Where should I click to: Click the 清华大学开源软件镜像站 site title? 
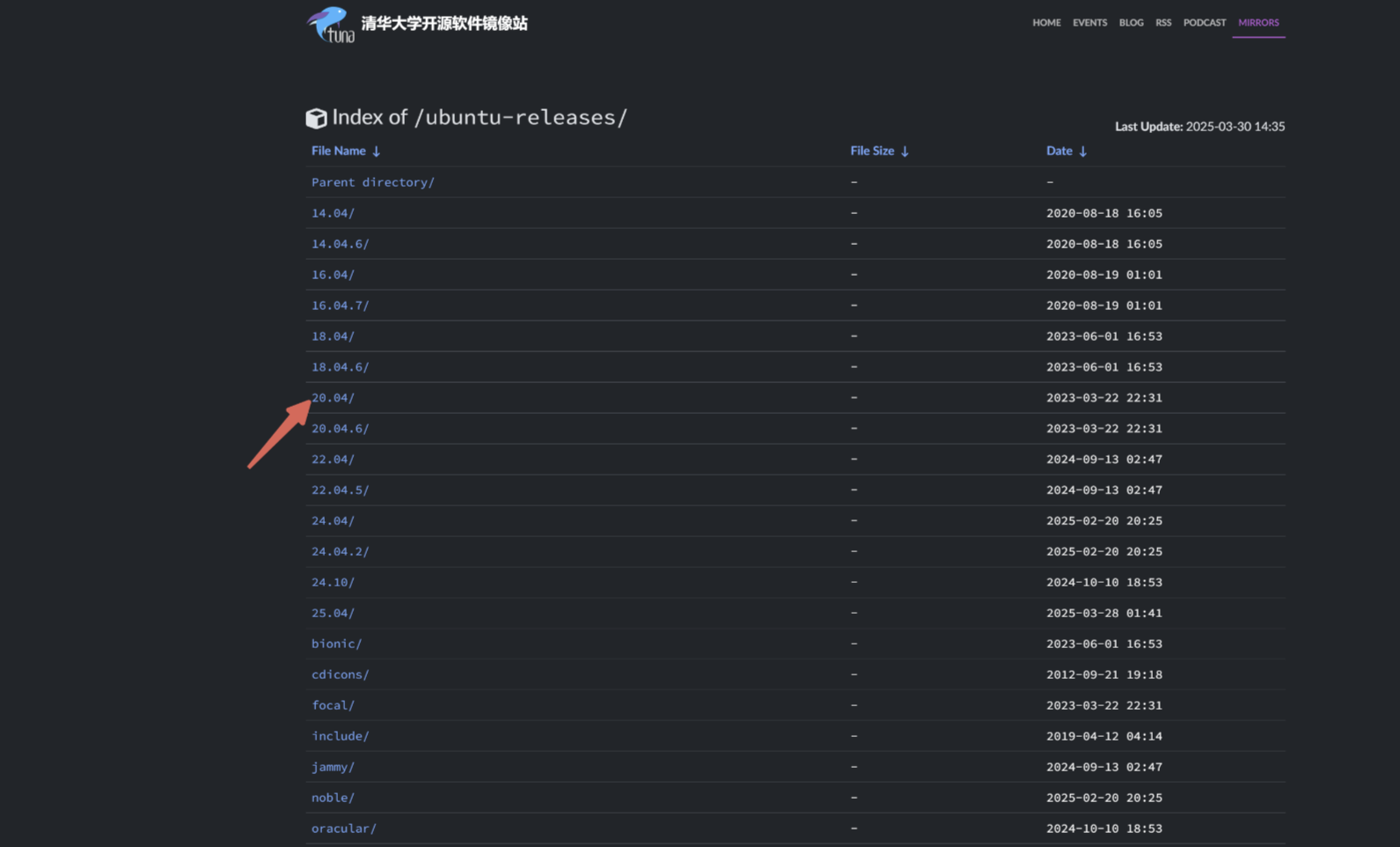pos(444,24)
